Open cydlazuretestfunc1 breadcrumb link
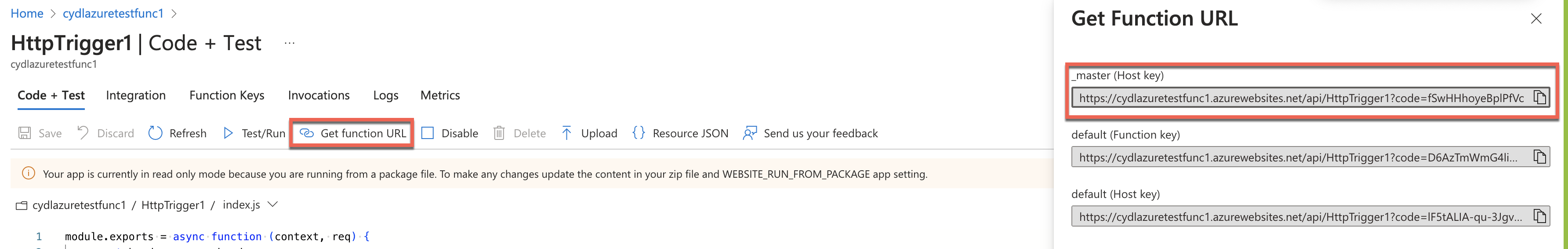 (113, 13)
